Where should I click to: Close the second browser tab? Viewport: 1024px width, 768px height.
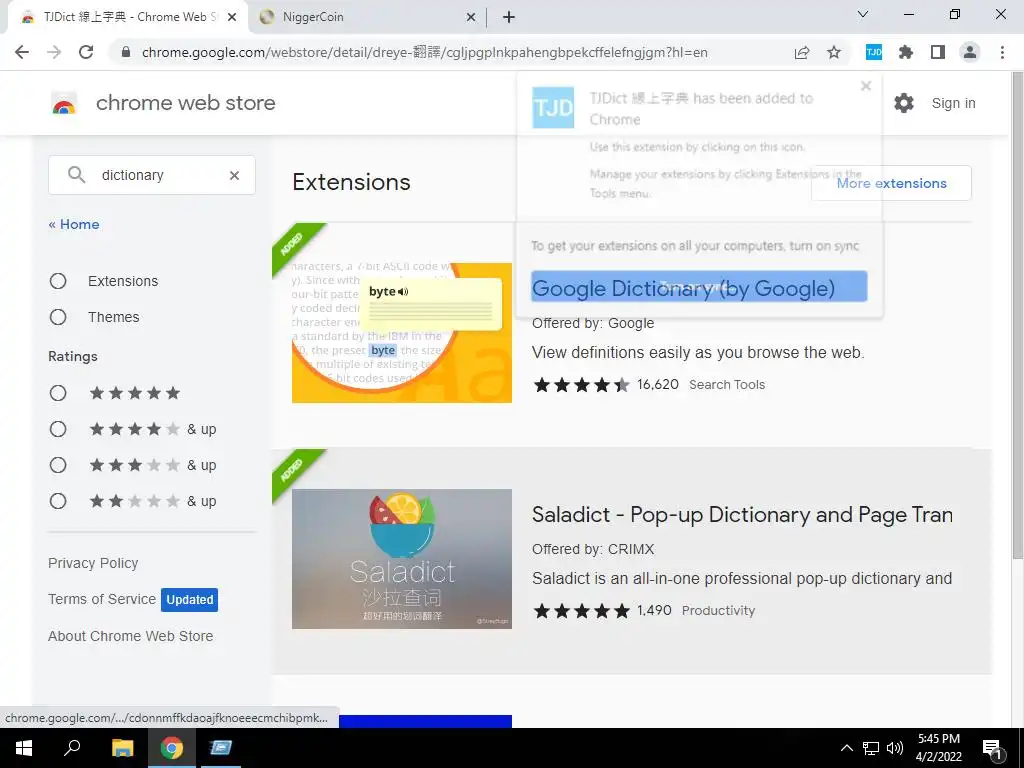tap(471, 17)
